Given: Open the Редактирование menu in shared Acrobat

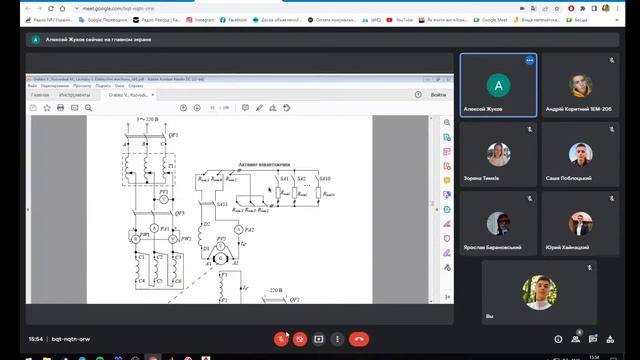Looking at the screenshot, I should click(55, 86).
